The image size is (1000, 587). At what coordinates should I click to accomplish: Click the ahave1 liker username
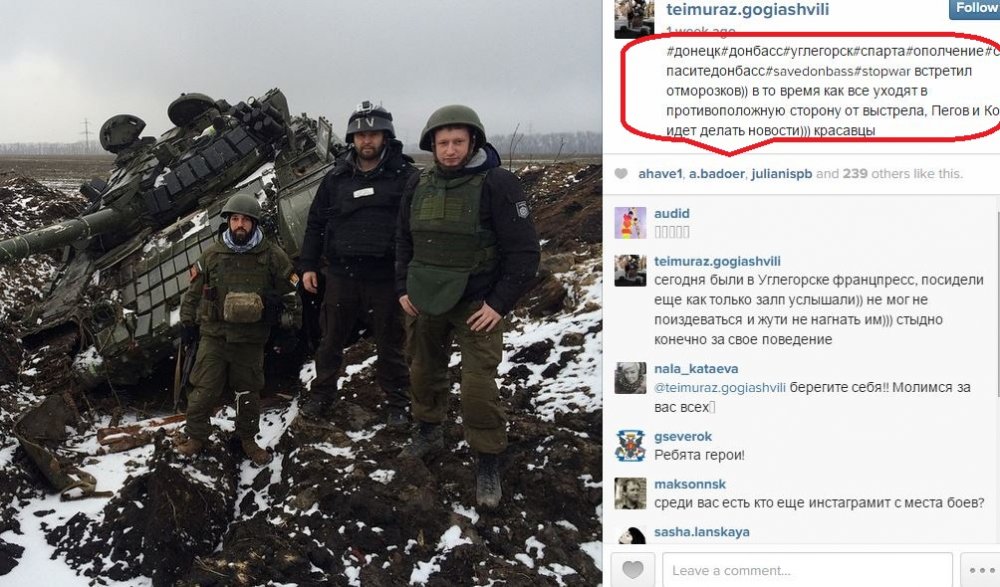660,174
